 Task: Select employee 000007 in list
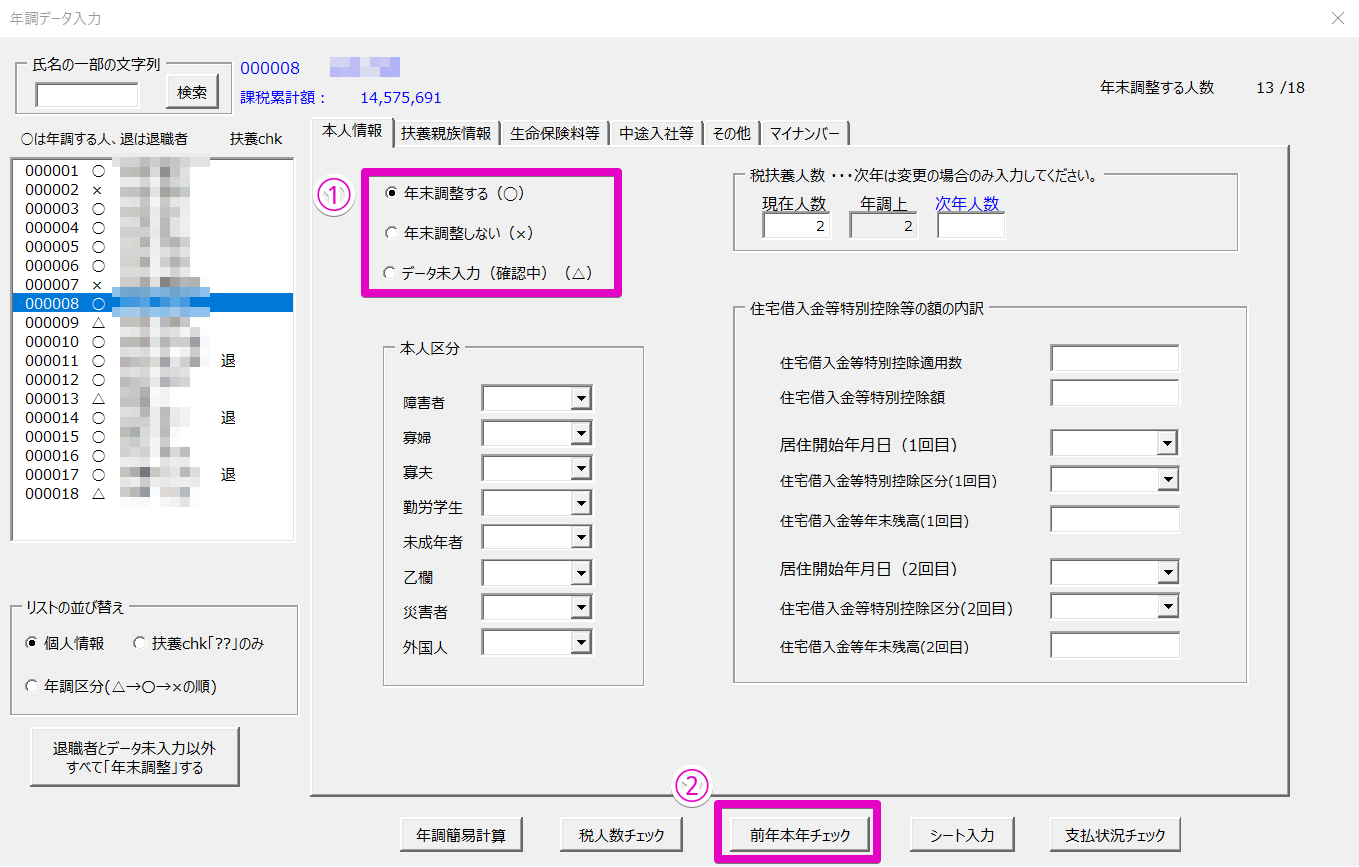coord(153,285)
